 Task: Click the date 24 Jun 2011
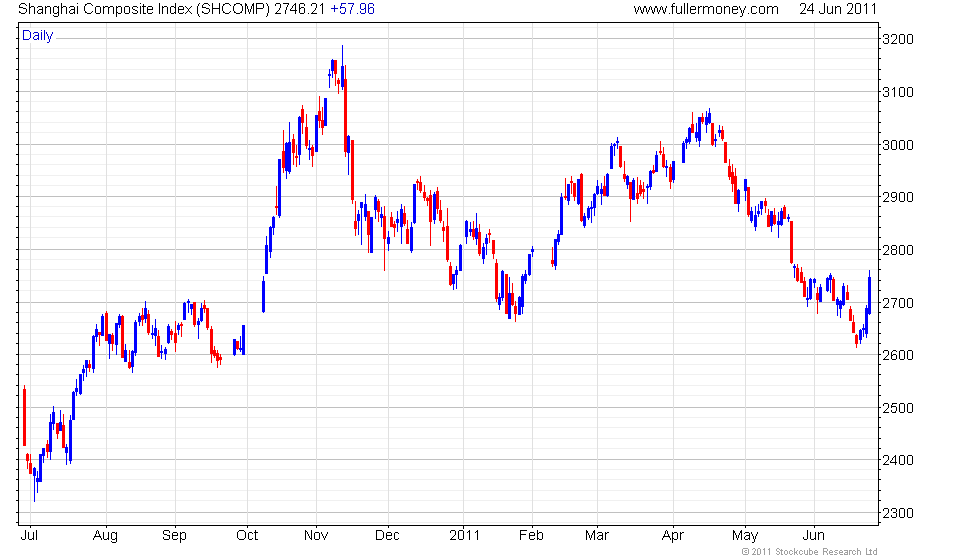point(838,9)
